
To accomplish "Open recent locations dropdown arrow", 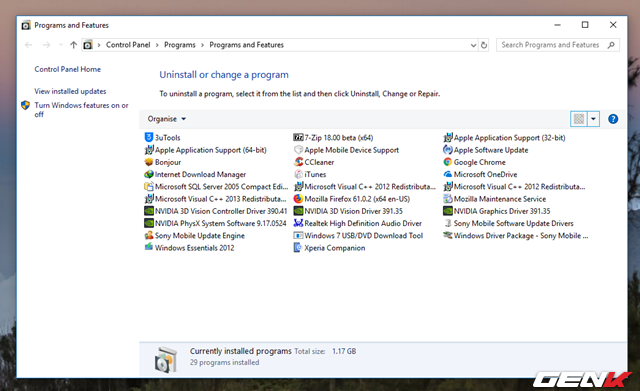I will click(61, 45).
